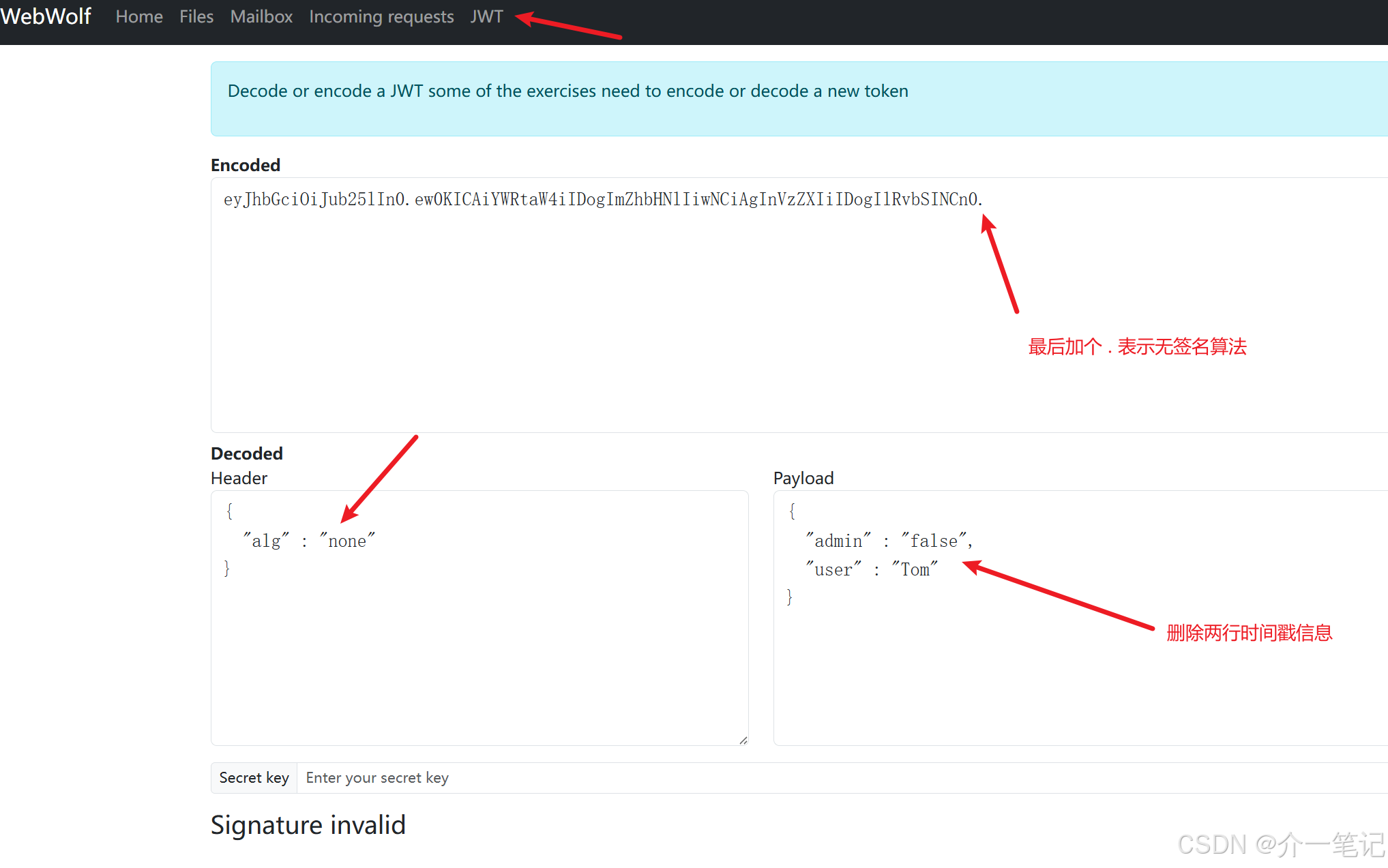
Task: Click the WebWolf brand logo
Action: [x=46, y=16]
